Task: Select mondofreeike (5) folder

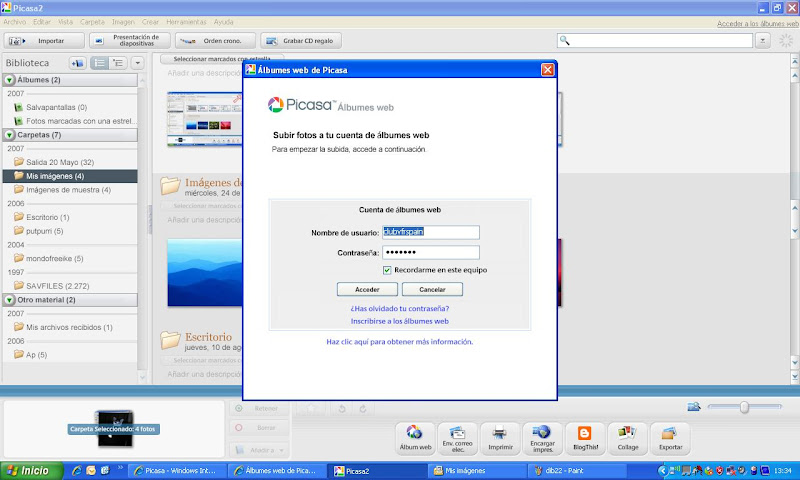Action: (49, 259)
